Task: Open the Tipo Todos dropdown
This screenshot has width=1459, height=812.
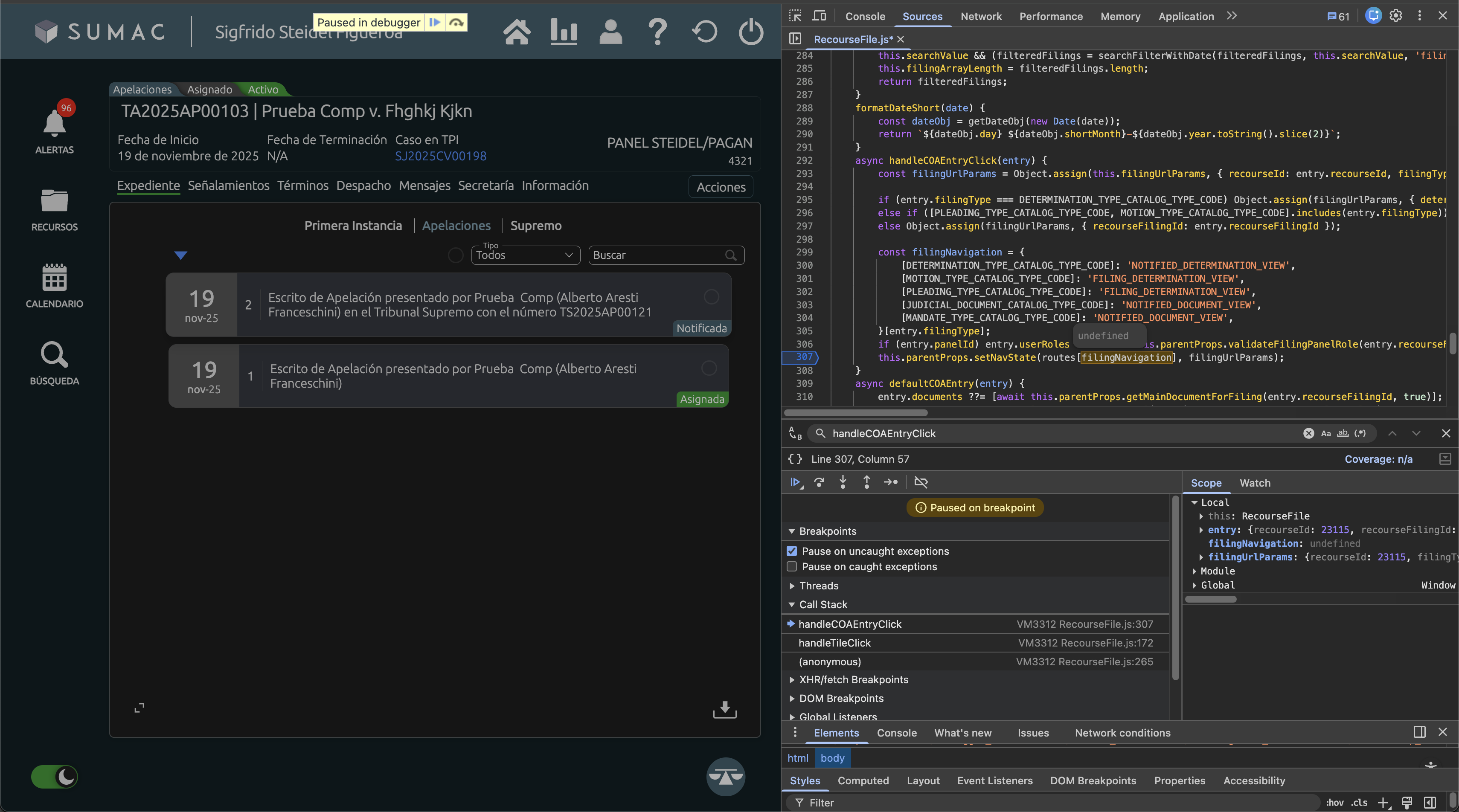Action: pos(525,255)
